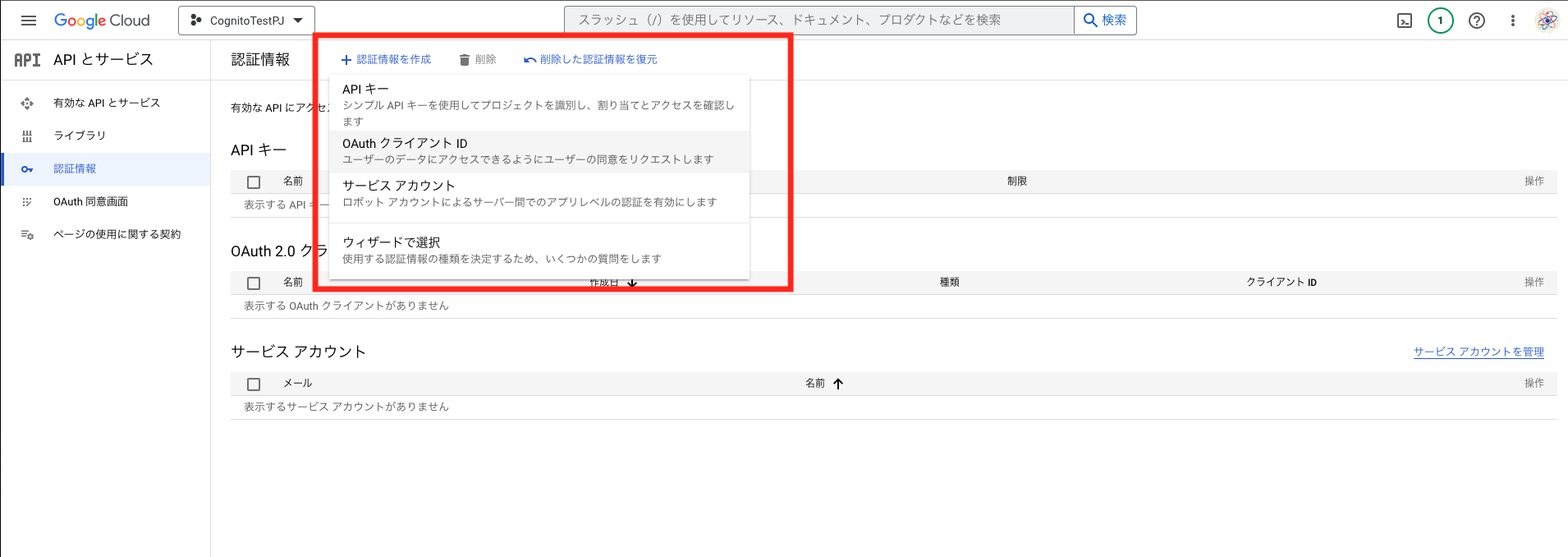
Task: Toggle select-all checkbox in OAuth 2.0 table
Action: click(254, 283)
